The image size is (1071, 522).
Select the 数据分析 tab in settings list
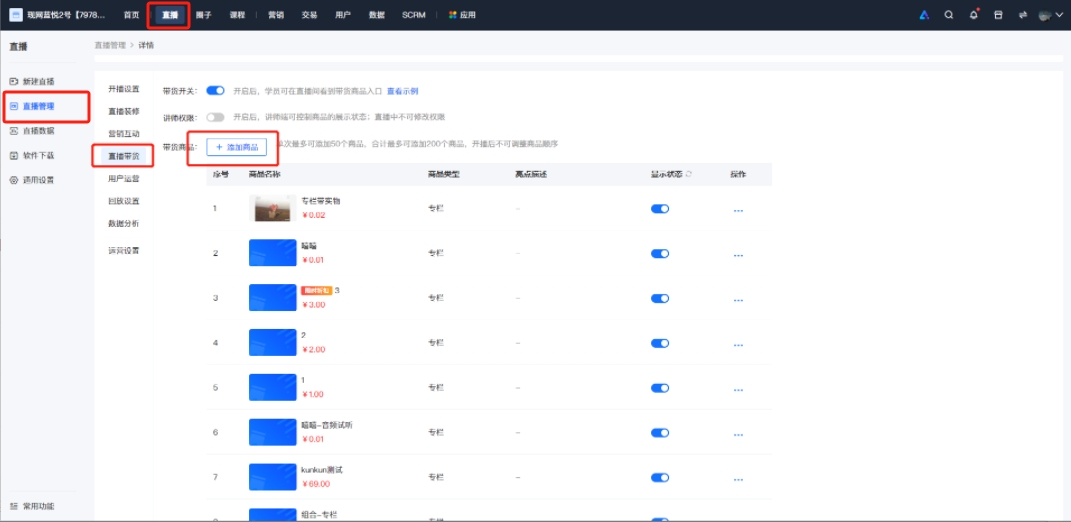[123, 223]
